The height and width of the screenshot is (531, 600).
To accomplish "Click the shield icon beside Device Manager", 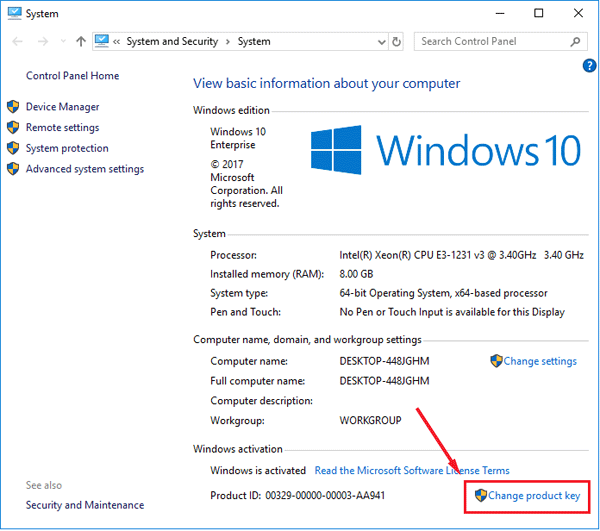I will (13, 107).
